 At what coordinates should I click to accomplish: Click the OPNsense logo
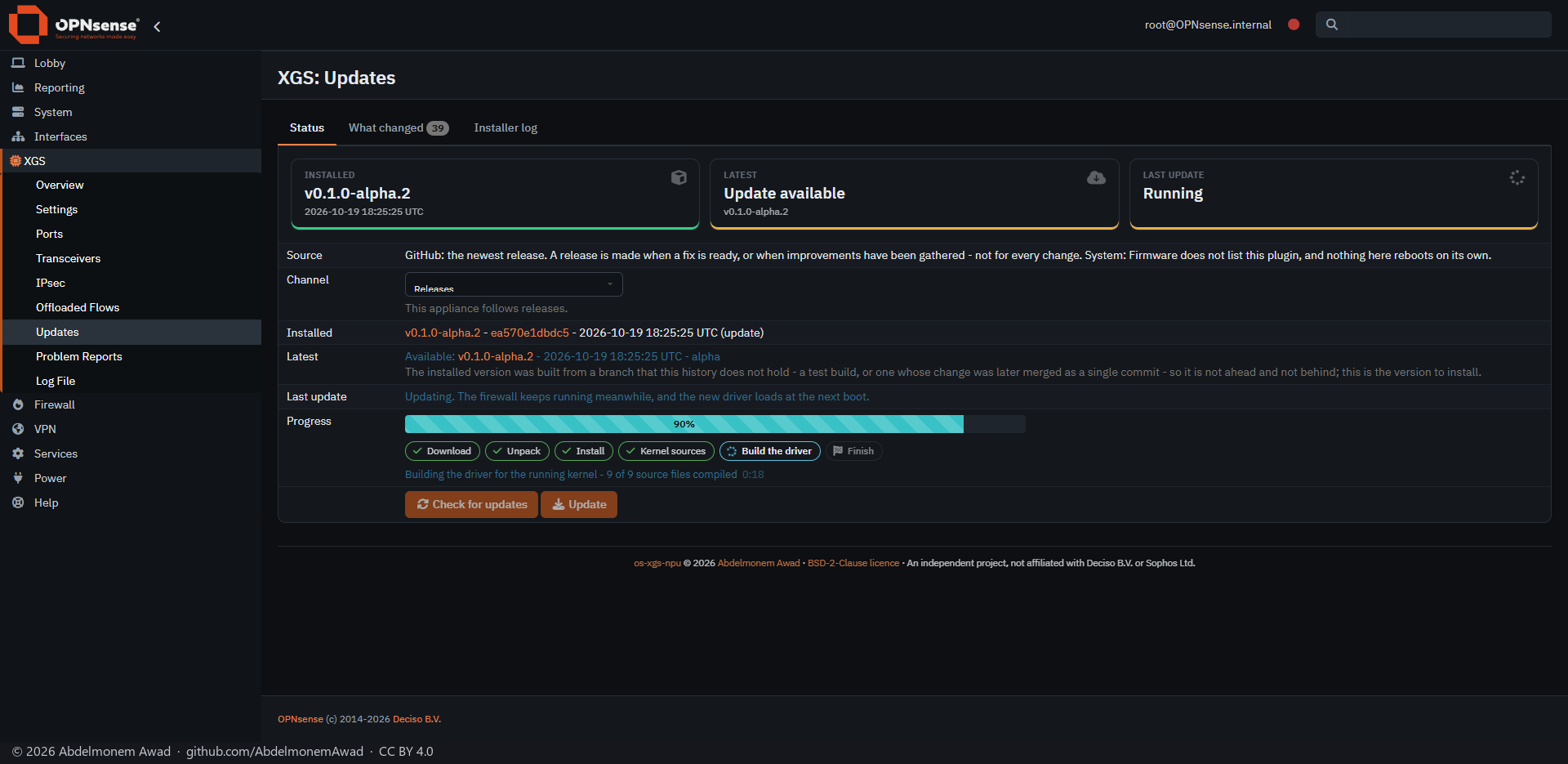pos(73,25)
